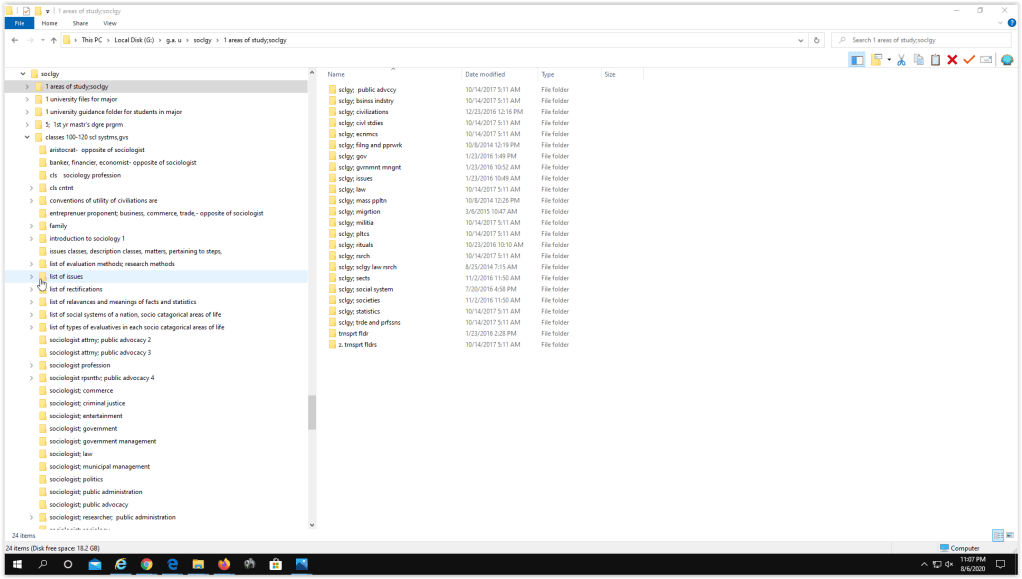Click 'Local Disk (G:)' in breadcrumb path

[x=135, y=40]
